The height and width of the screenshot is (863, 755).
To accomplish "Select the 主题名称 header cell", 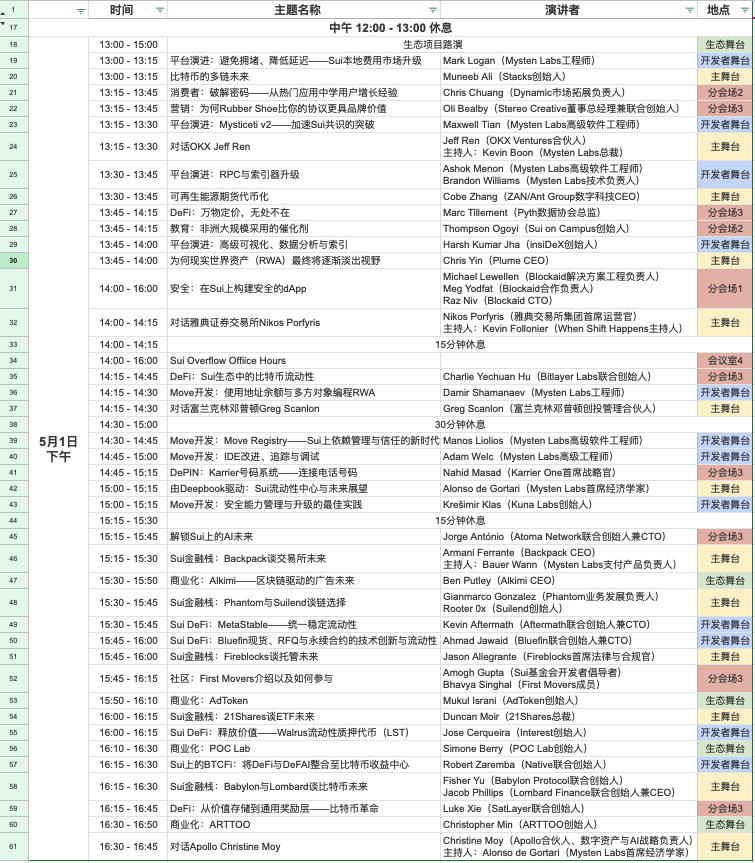I will click(304, 9).
